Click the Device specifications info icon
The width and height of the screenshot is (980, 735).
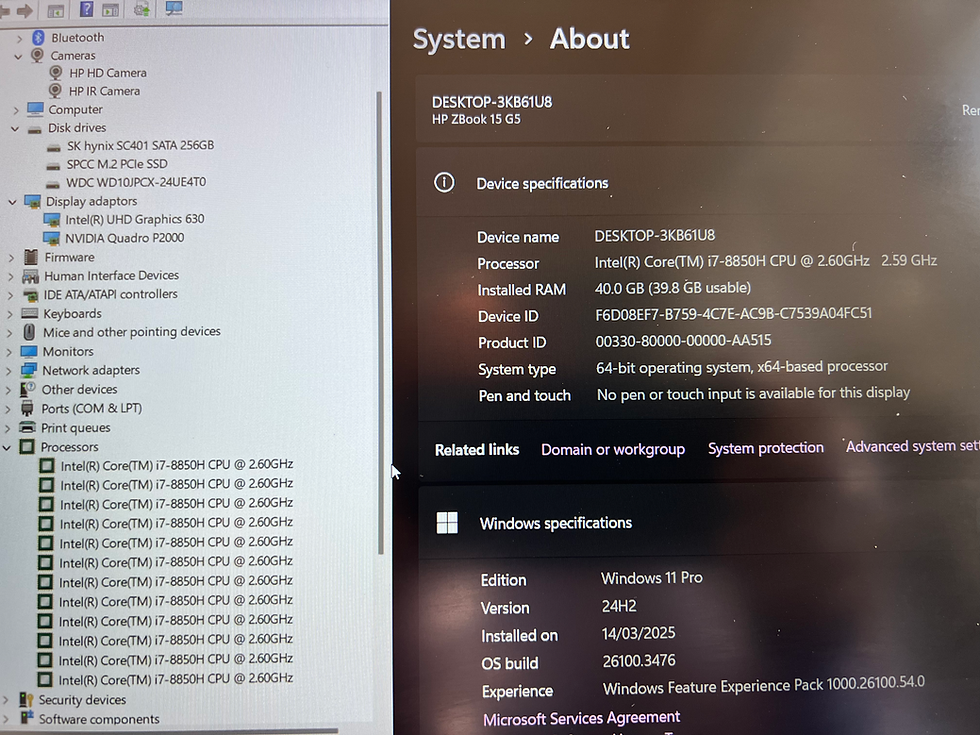pyautogui.click(x=444, y=182)
